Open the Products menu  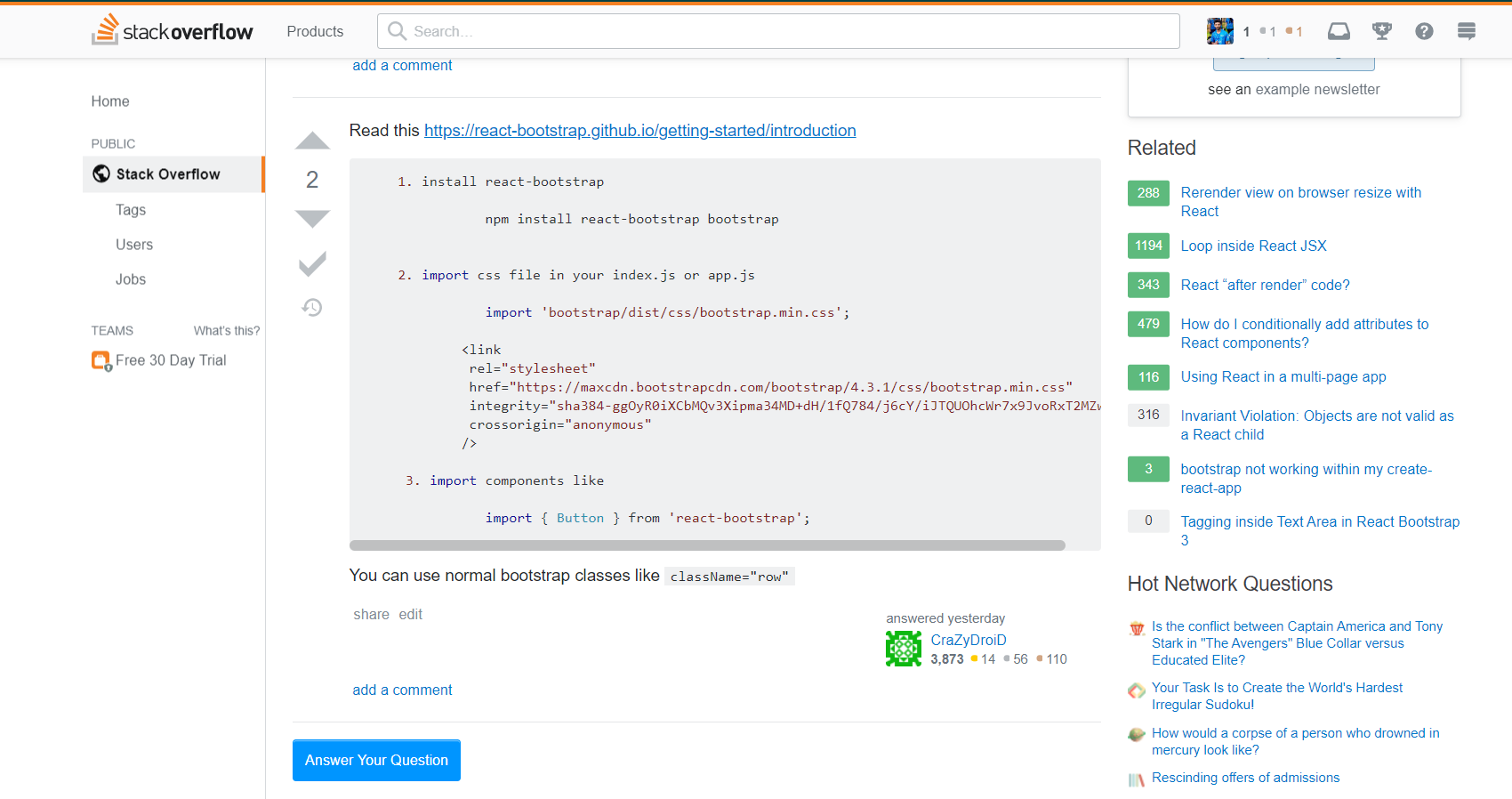point(315,31)
